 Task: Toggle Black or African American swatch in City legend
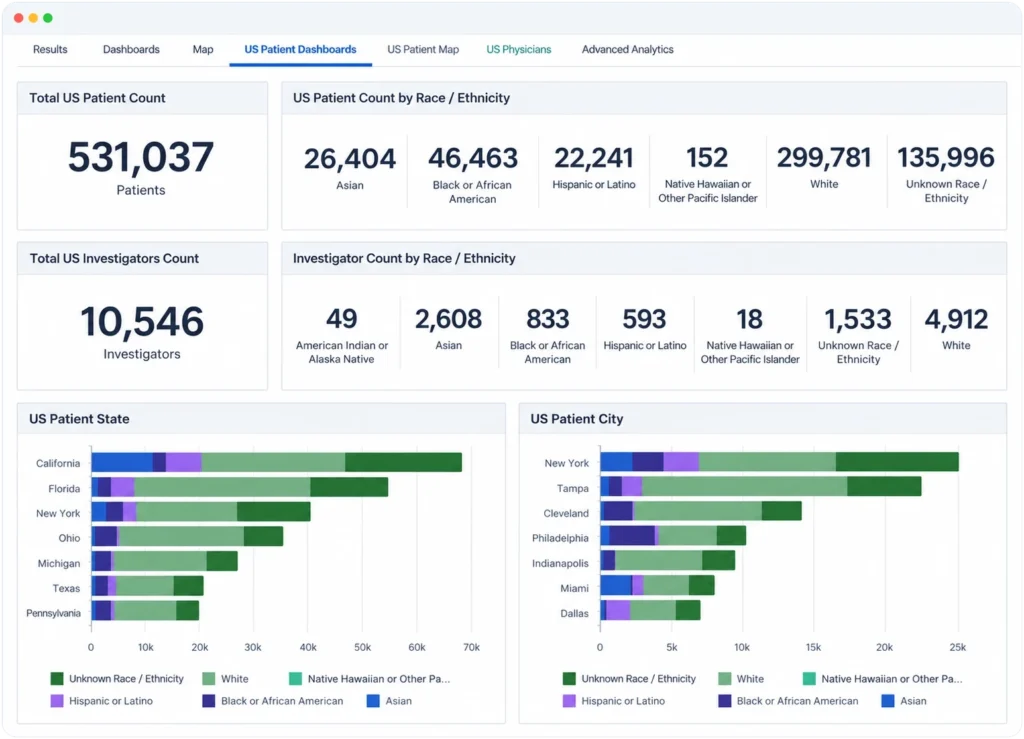724,701
